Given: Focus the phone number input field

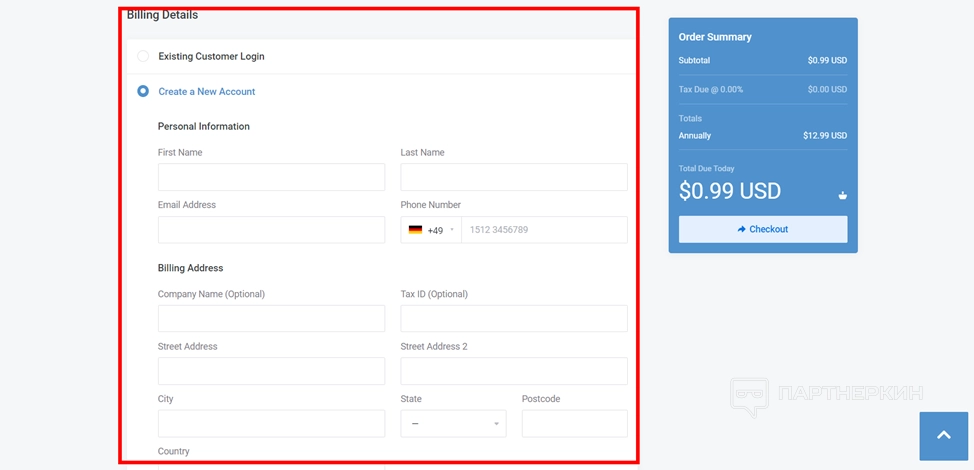Looking at the screenshot, I should [x=544, y=230].
